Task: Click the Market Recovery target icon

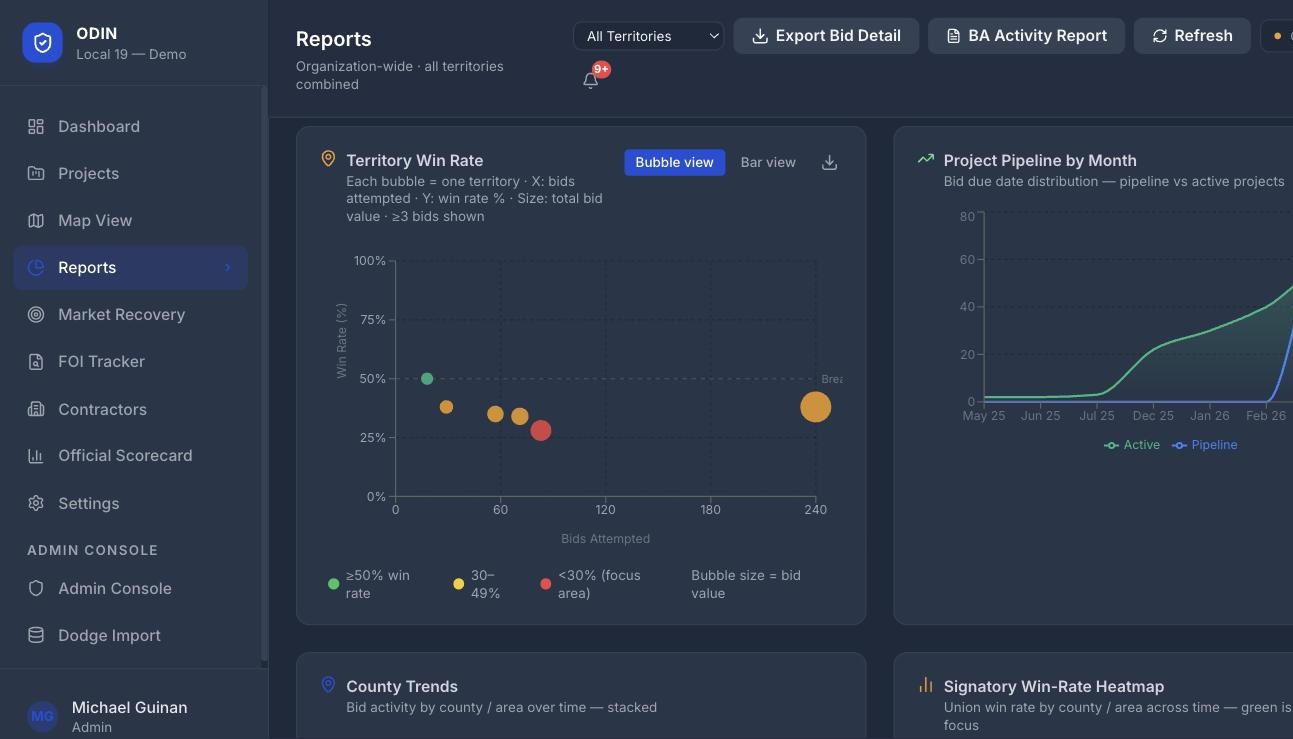Action: (36, 314)
